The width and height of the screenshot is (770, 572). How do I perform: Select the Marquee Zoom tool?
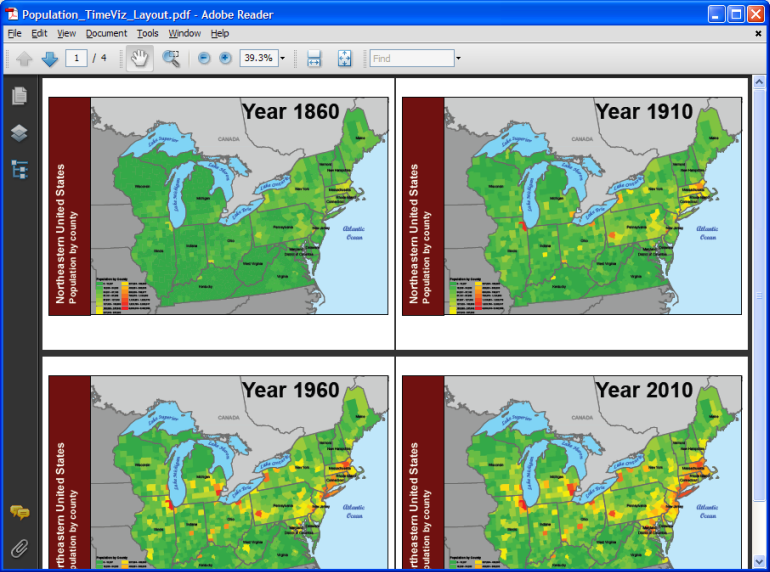coord(171,58)
